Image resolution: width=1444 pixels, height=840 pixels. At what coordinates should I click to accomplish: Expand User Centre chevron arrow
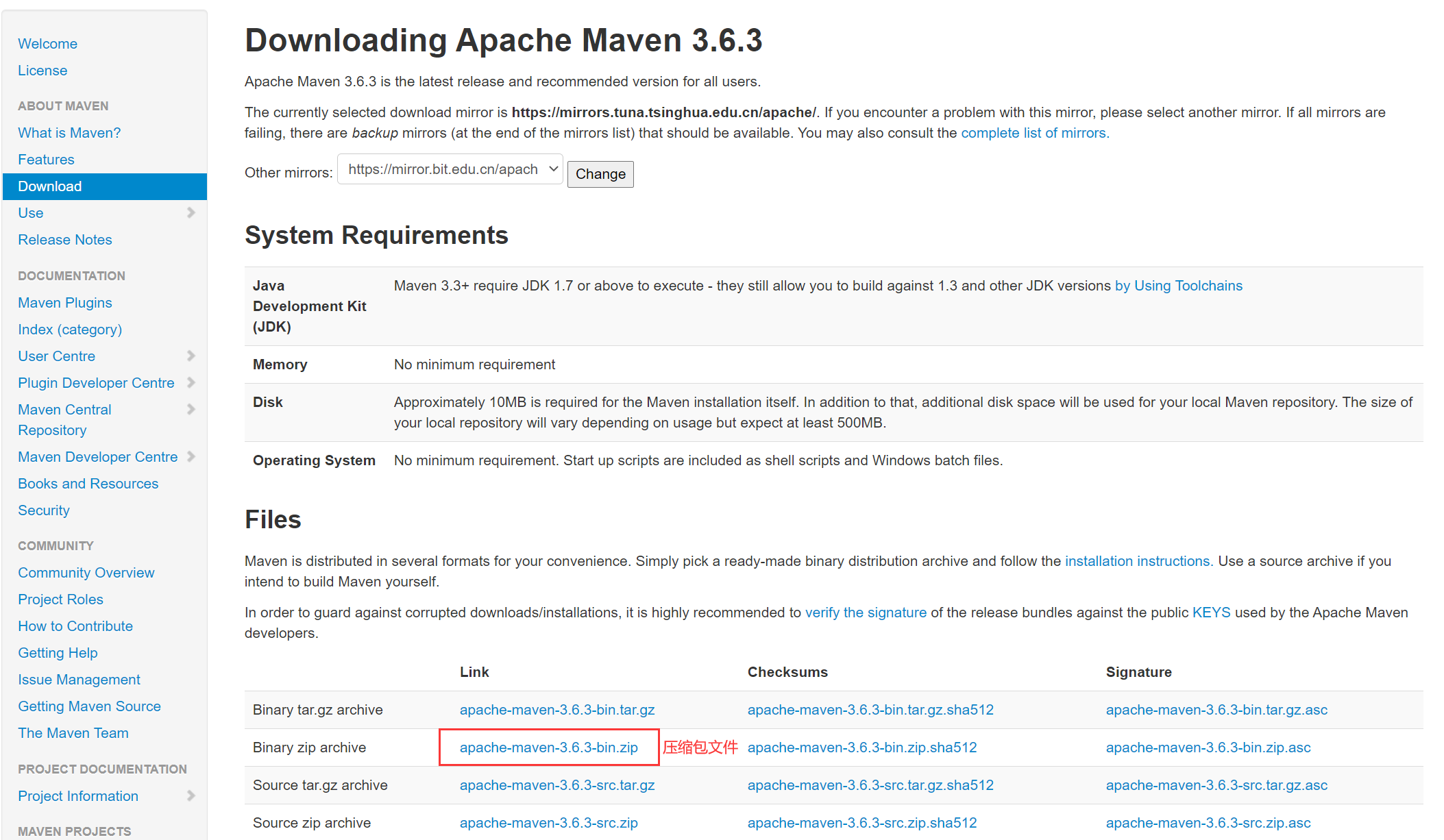191,356
